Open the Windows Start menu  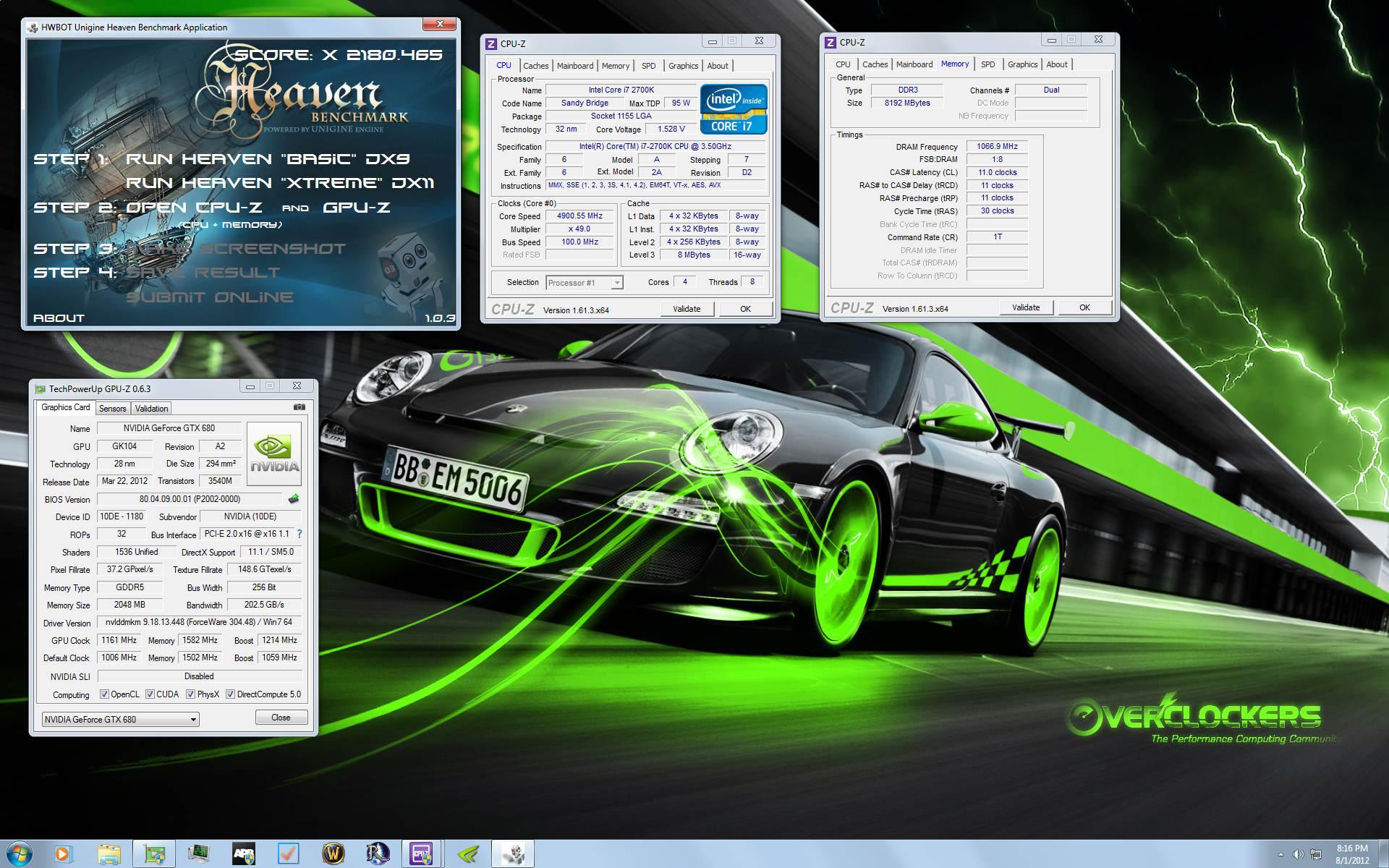pos(19,854)
